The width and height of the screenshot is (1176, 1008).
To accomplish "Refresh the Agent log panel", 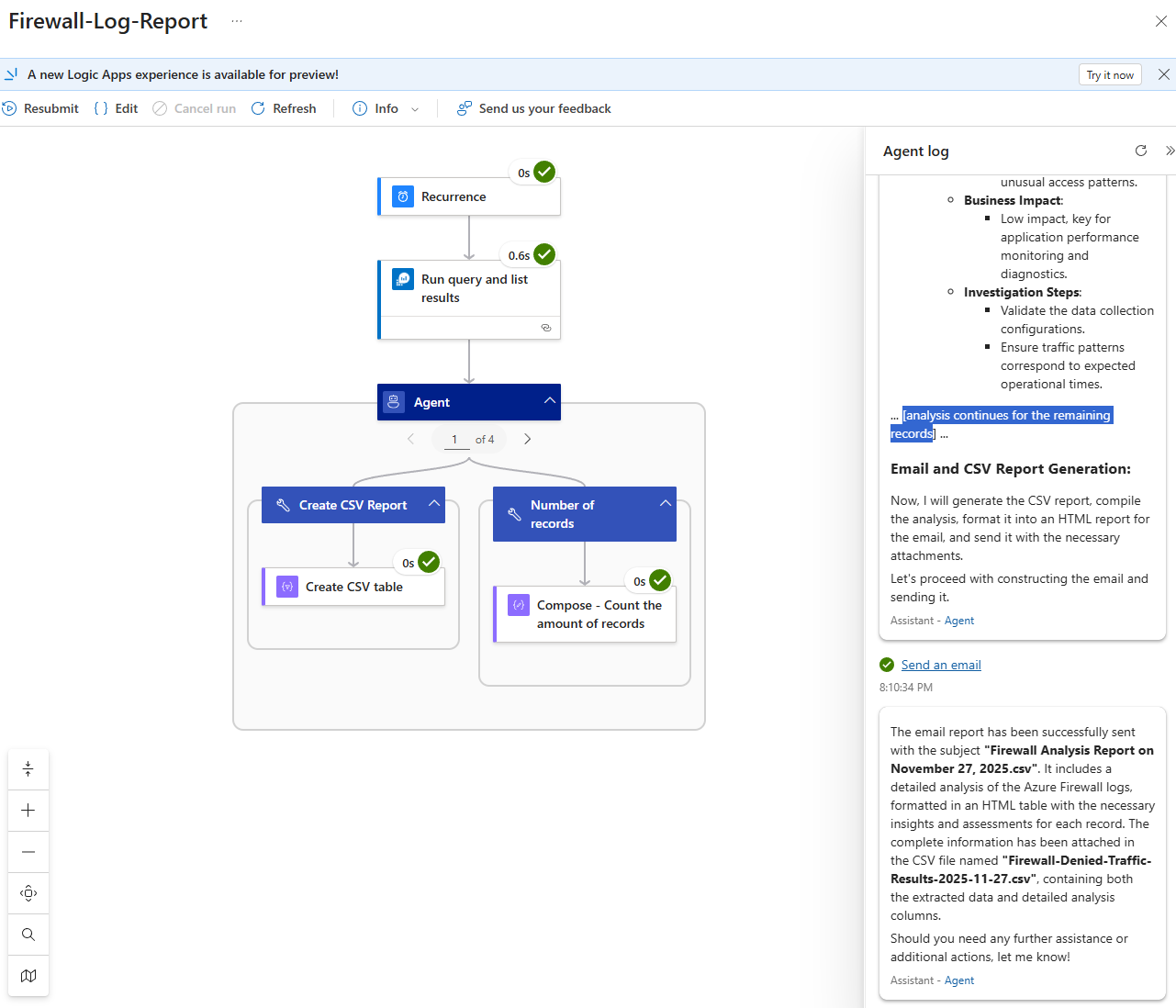I will [1140, 151].
